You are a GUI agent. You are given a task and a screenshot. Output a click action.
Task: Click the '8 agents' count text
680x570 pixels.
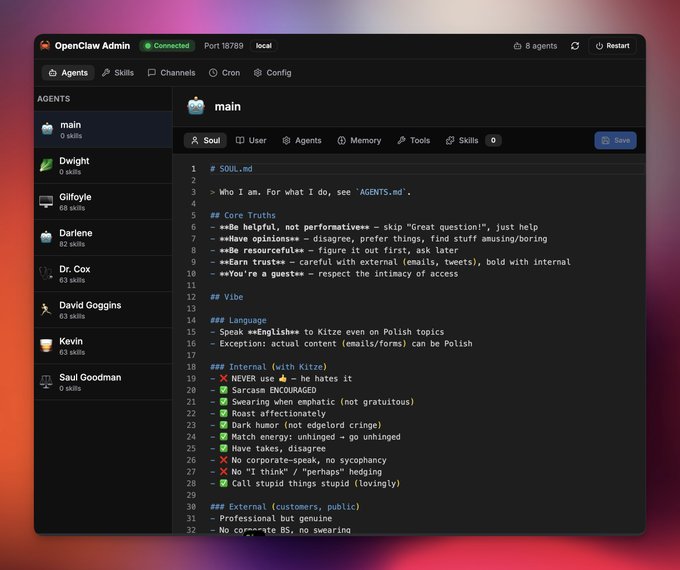[541, 46]
